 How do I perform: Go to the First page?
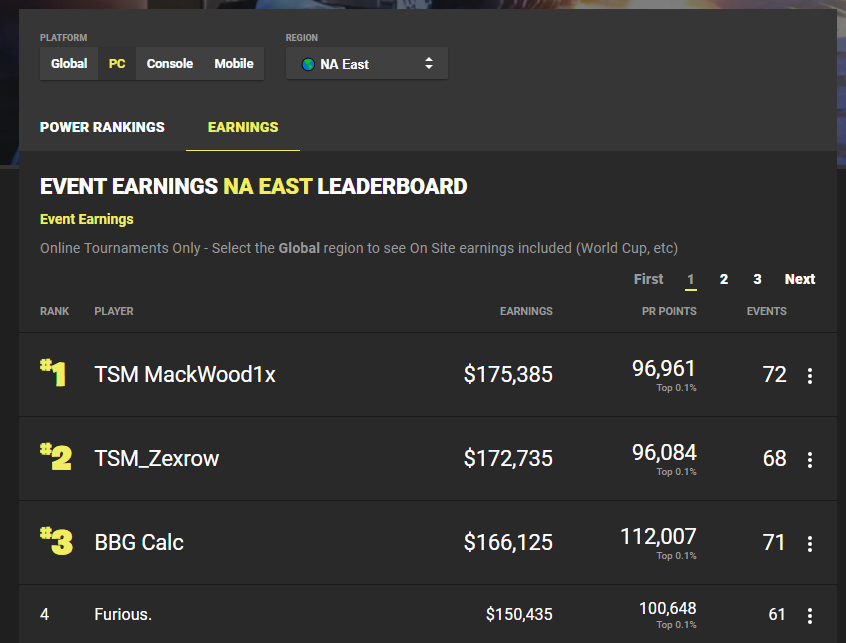(x=649, y=279)
